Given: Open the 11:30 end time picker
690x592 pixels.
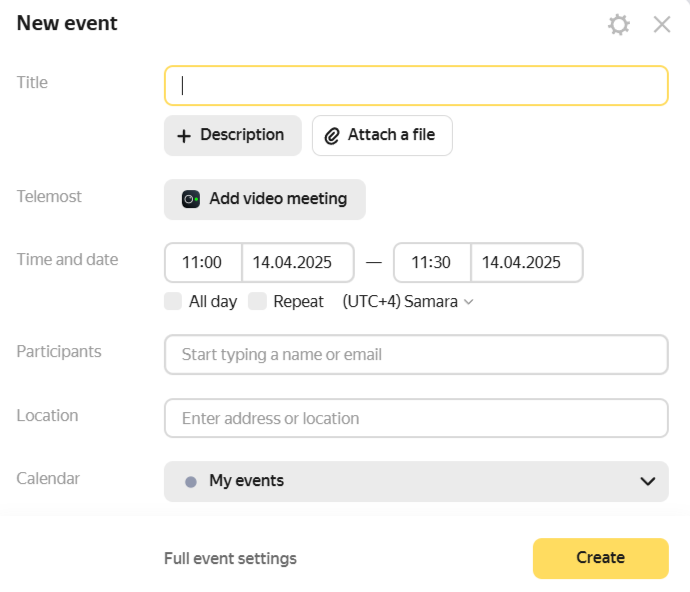Looking at the screenshot, I should (x=431, y=263).
